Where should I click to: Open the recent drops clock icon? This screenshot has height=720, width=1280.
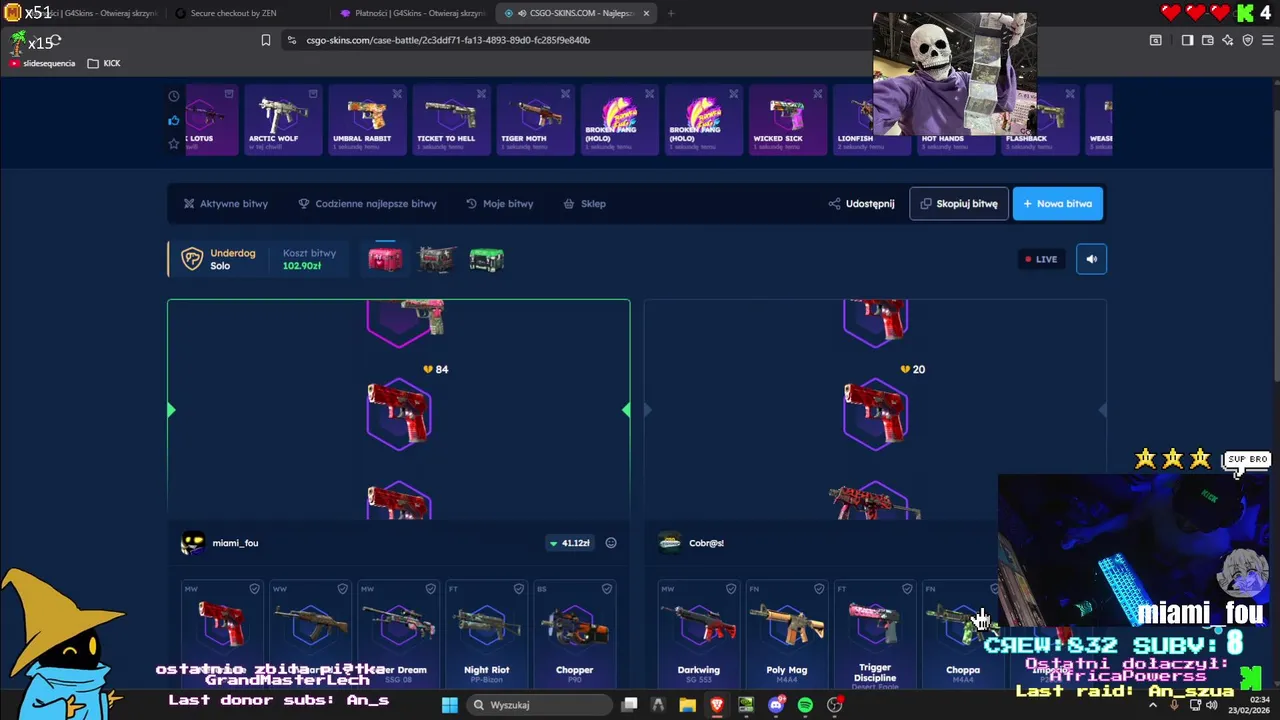(174, 97)
